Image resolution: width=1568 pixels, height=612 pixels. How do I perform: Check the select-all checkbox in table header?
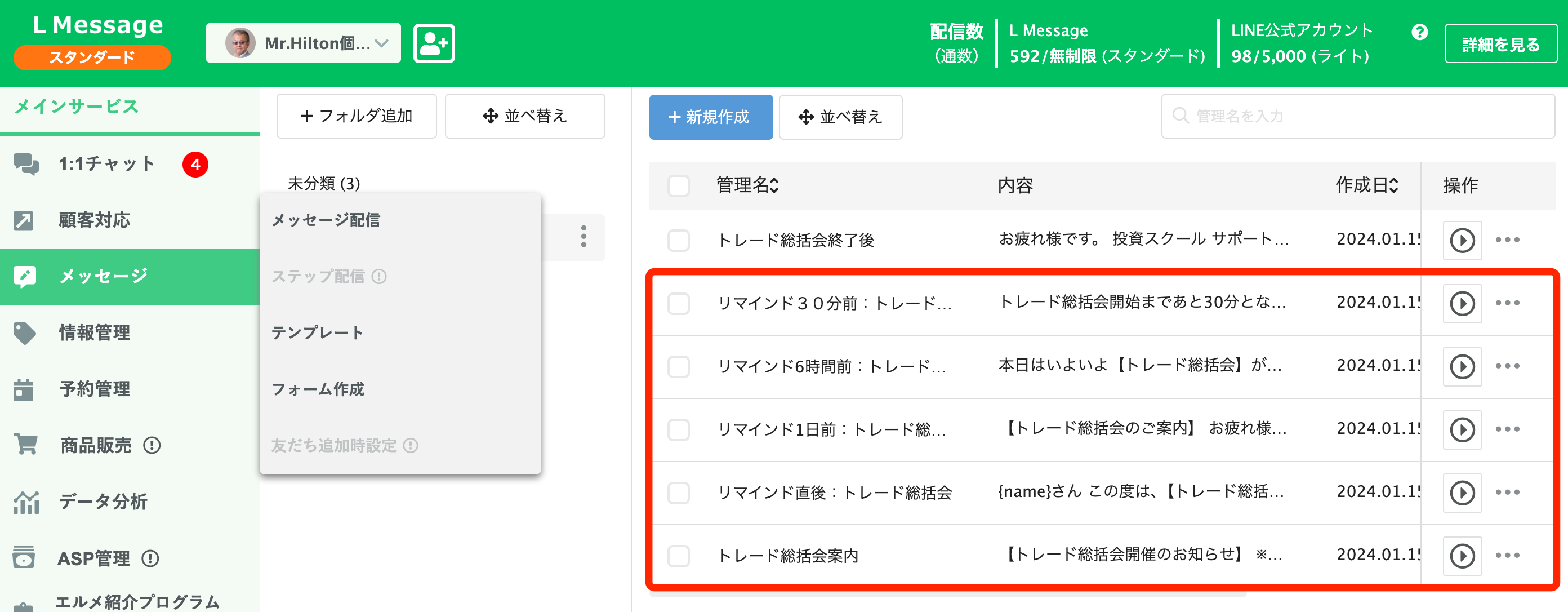[x=678, y=187]
